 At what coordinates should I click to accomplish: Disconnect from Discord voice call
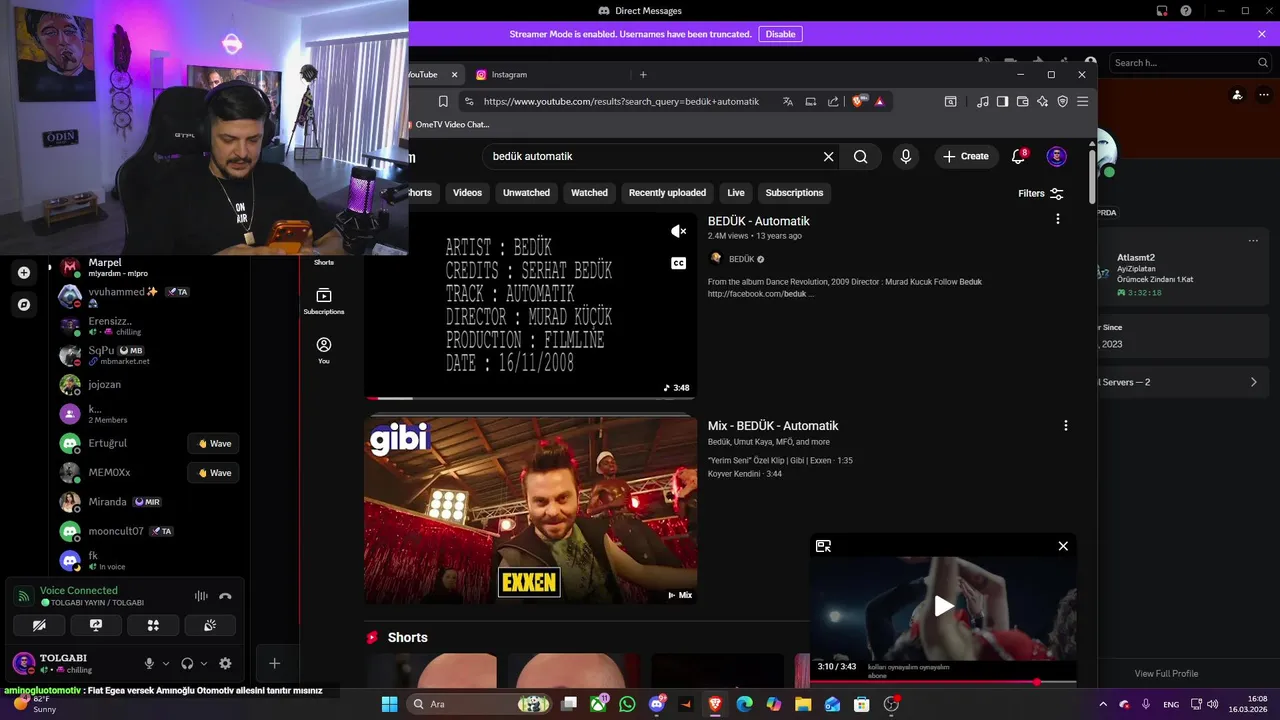tap(225, 596)
